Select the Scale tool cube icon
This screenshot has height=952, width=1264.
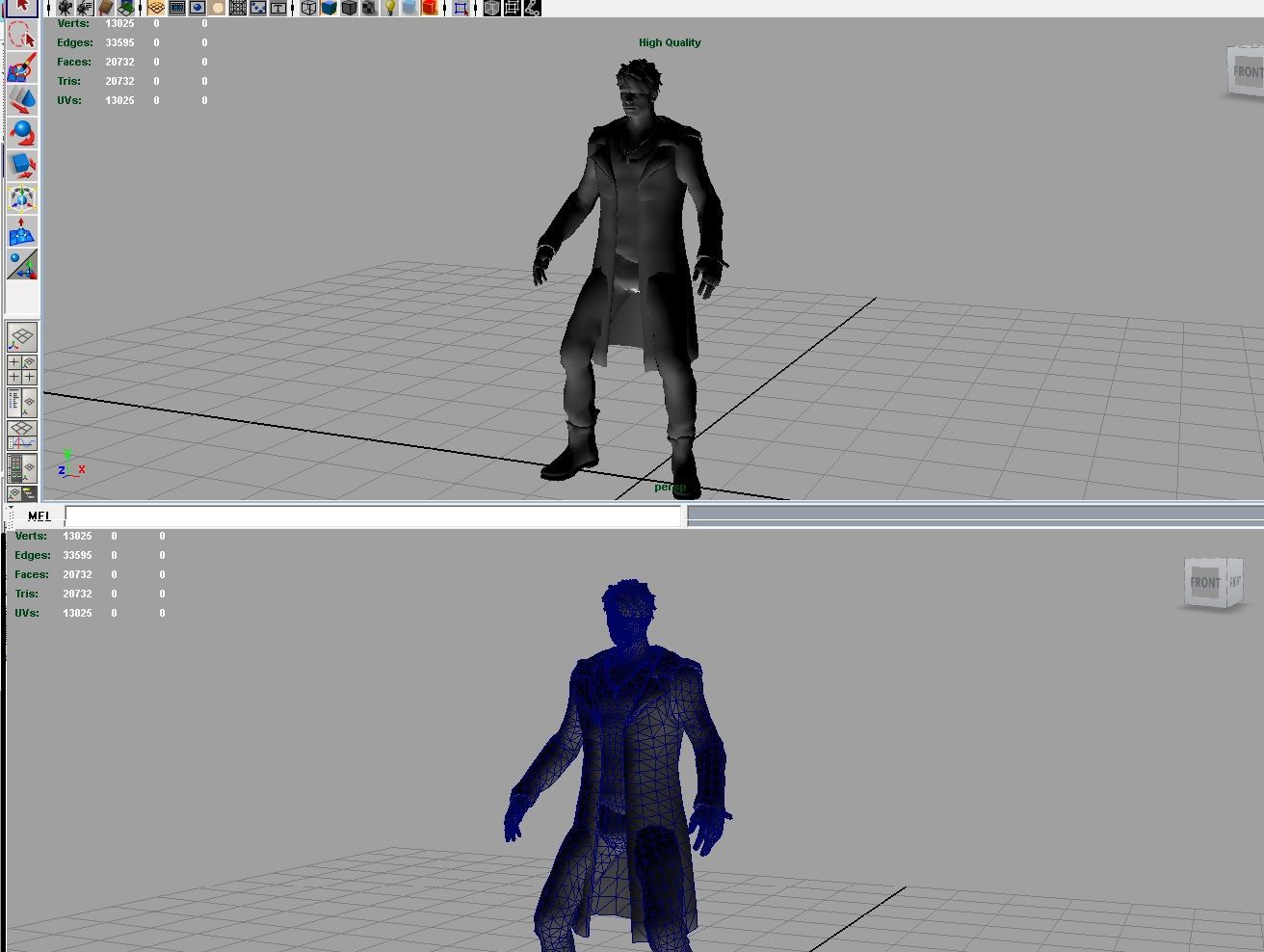pyautogui.click(x=21, y=165)
